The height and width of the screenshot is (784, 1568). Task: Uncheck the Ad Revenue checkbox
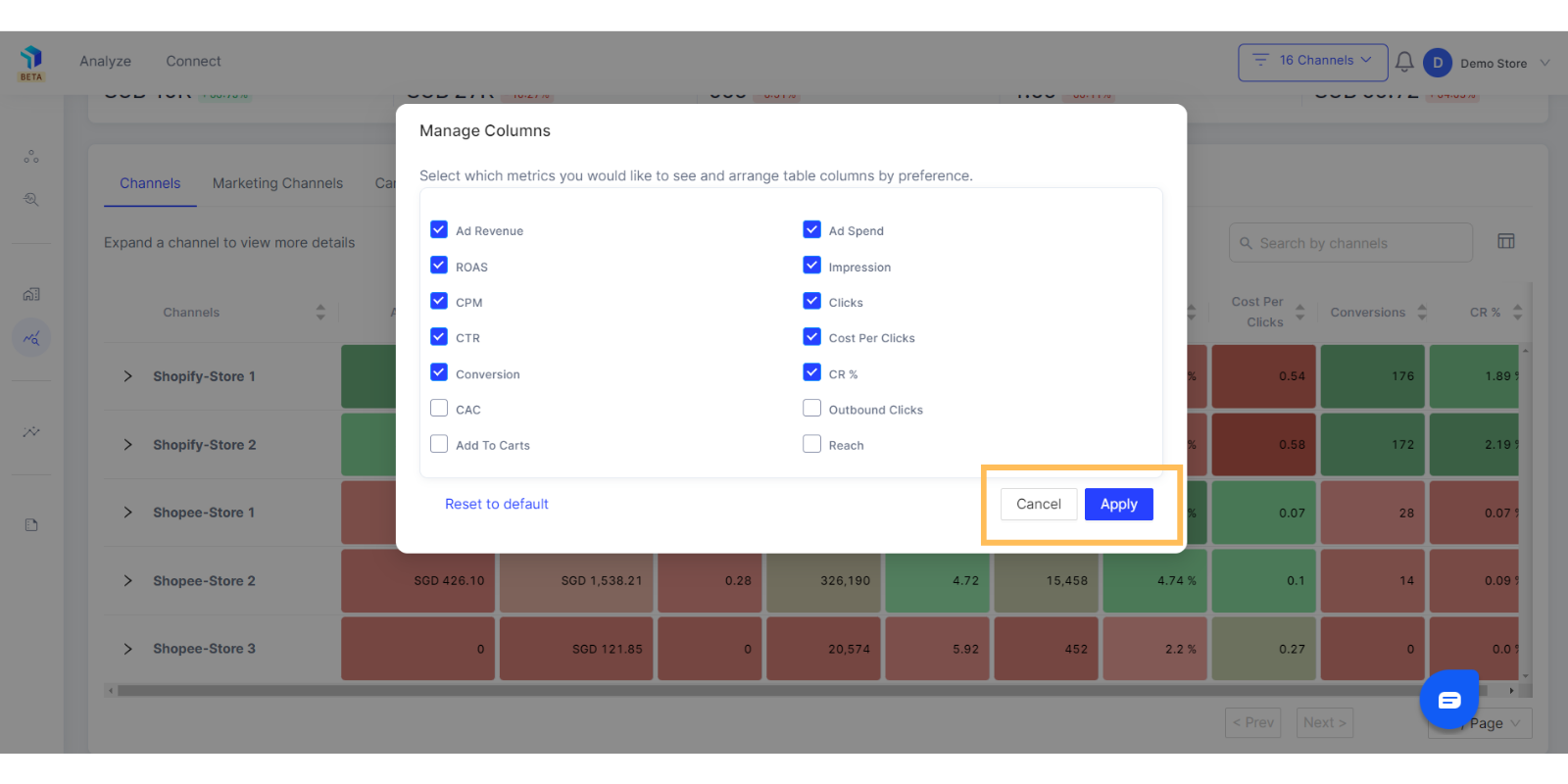click(x=439, y=229)
